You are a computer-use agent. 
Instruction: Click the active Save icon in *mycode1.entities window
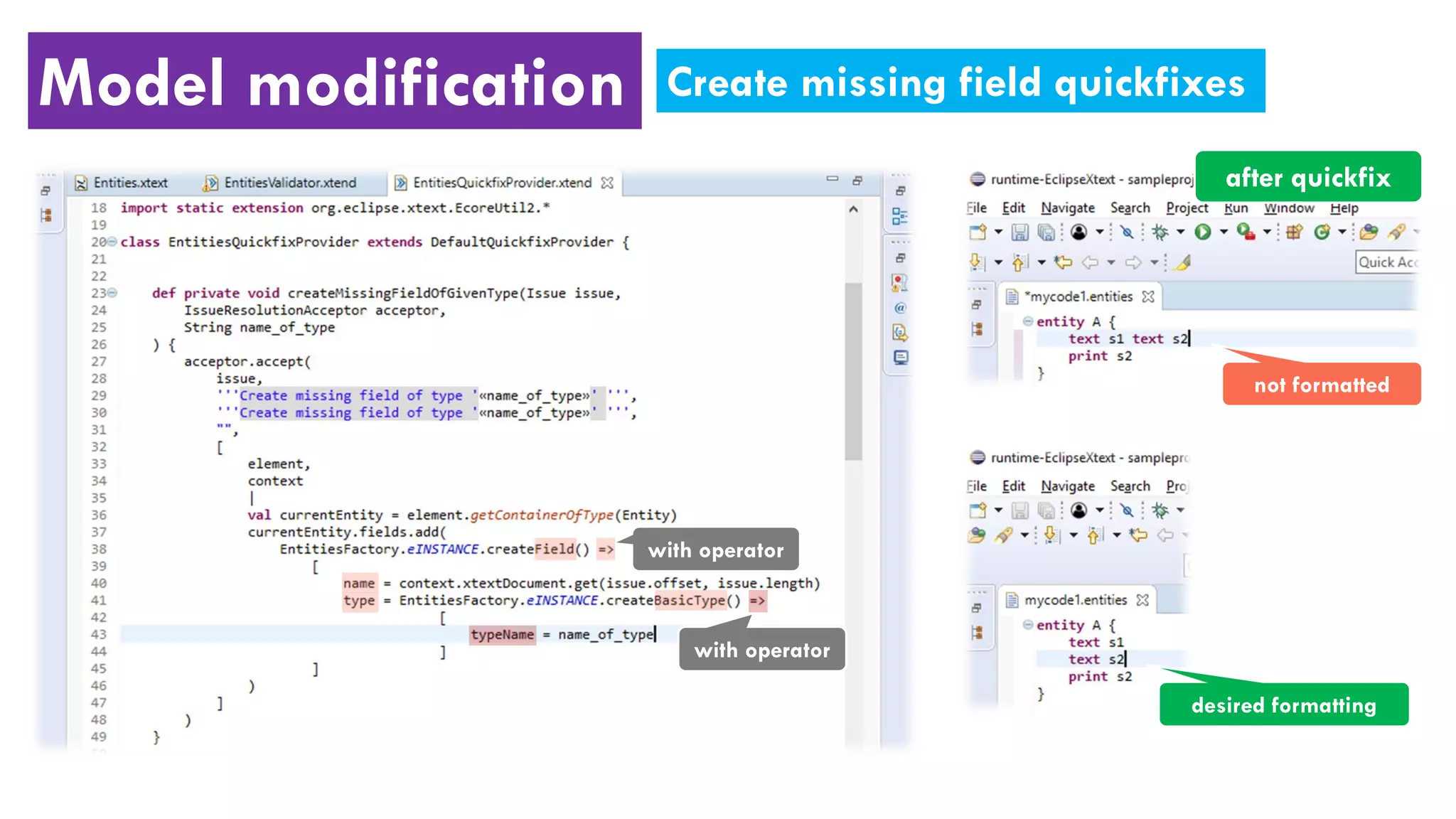(1020, 232)
